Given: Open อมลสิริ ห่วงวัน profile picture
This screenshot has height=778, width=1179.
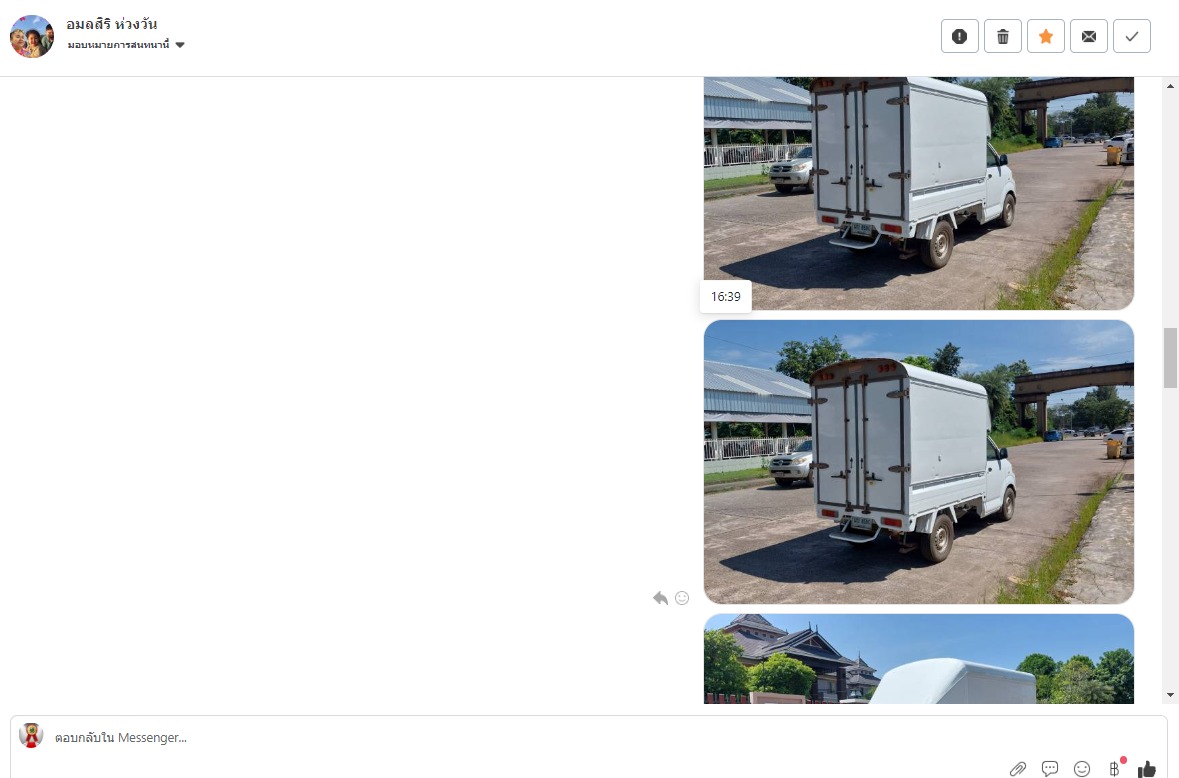Looking at the screenshot, I should point(32,36).
